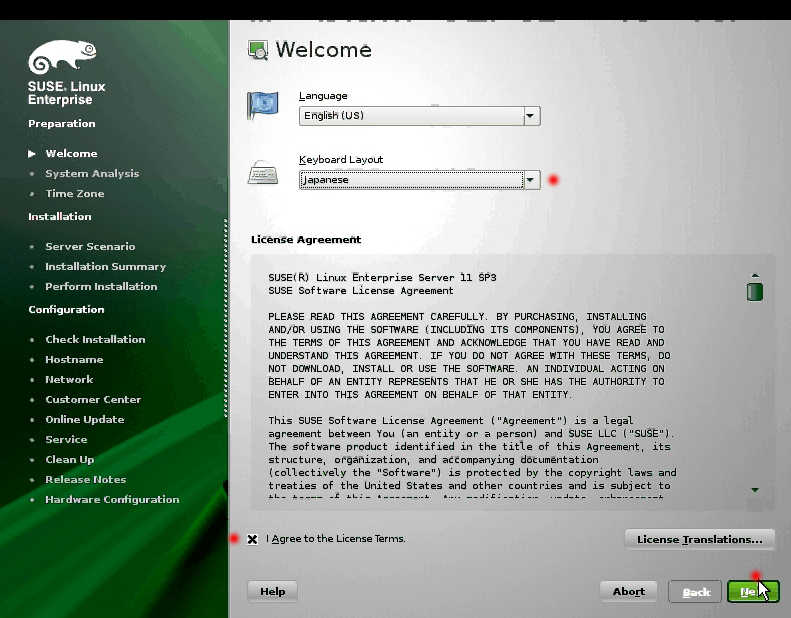
Task: Click the arrow marker beside Welcome step
Action: (32, 153)
